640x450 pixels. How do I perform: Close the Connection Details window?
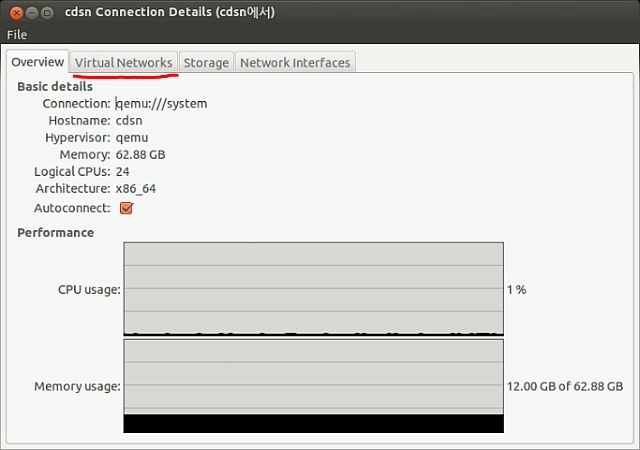click(x=16, y=13)
